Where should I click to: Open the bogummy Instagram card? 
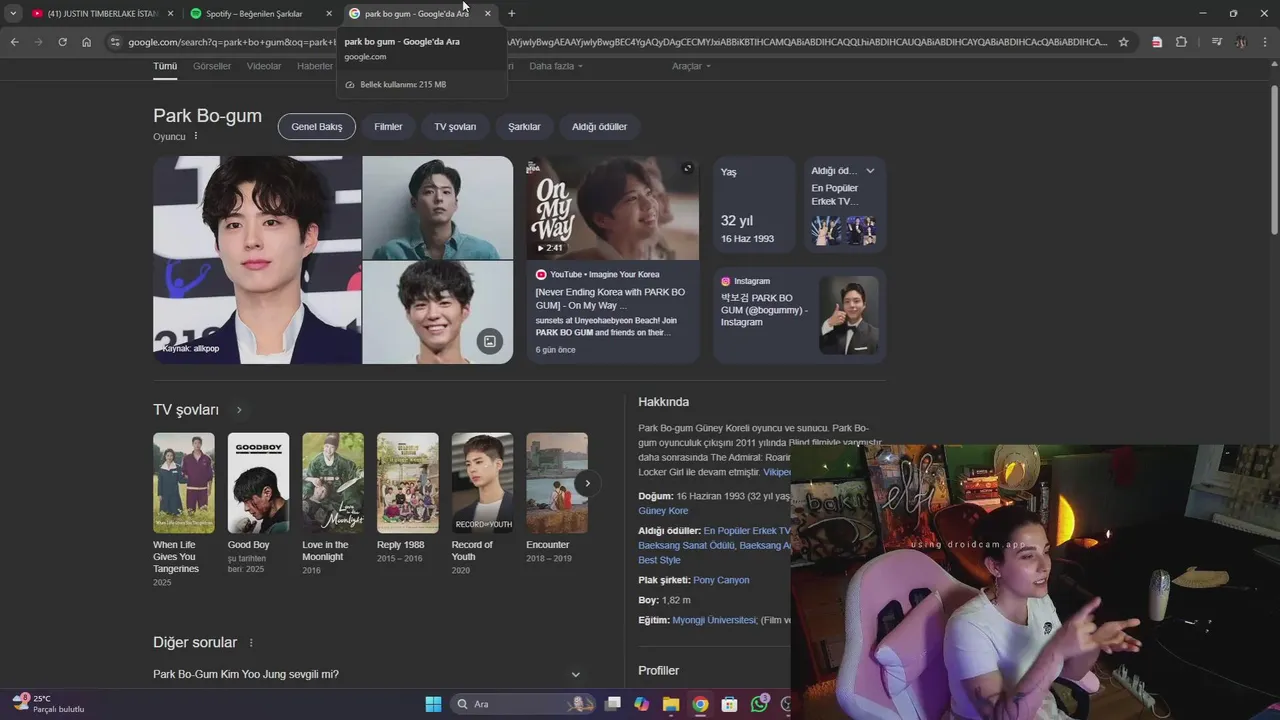(800, 315)
